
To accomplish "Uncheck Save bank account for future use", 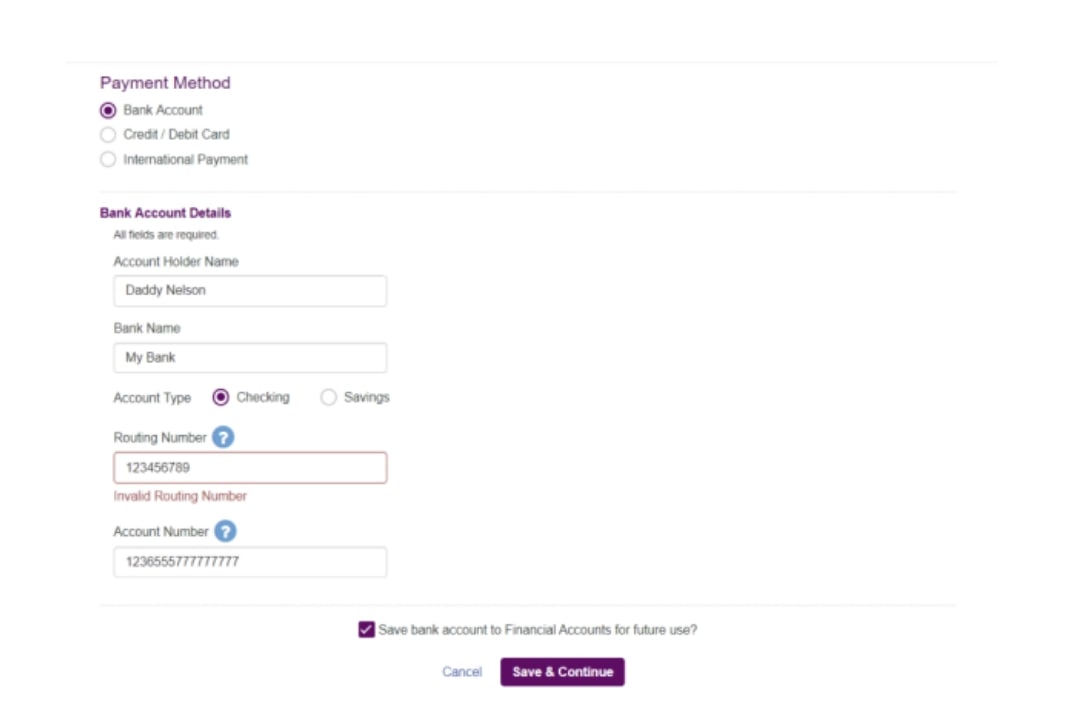I will (366, 630).
